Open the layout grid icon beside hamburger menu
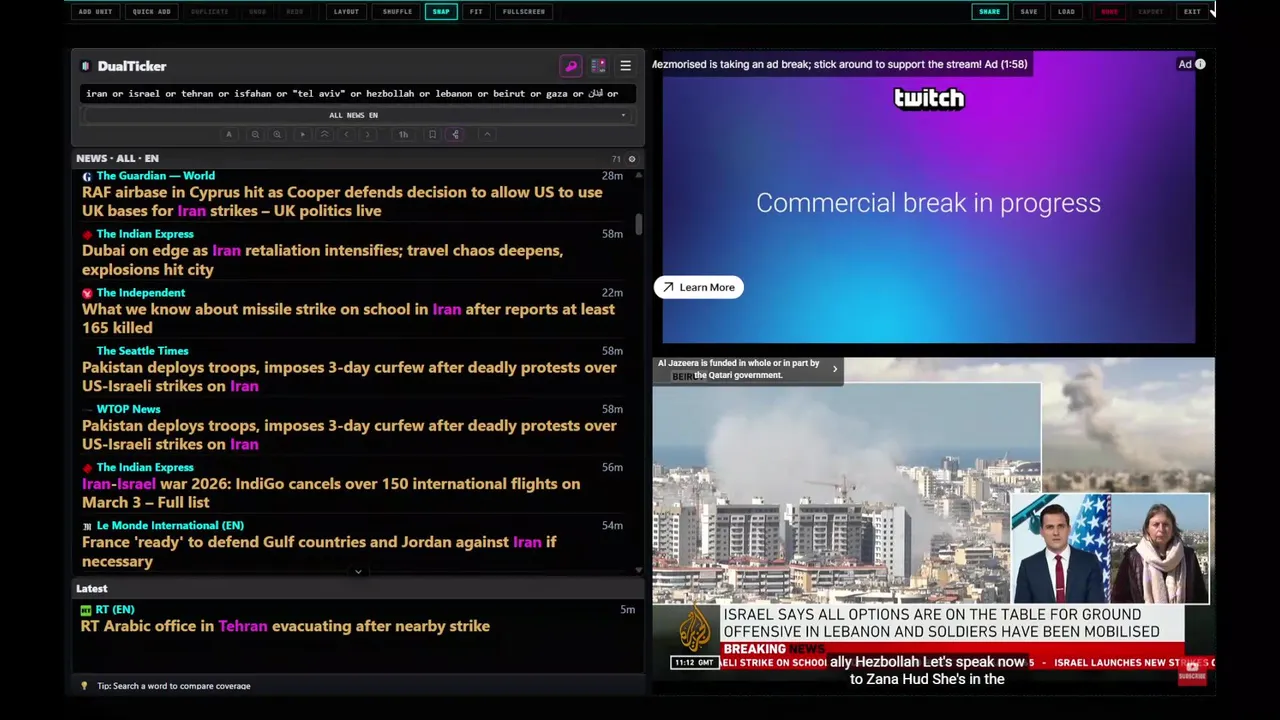 tap(598, 66)
